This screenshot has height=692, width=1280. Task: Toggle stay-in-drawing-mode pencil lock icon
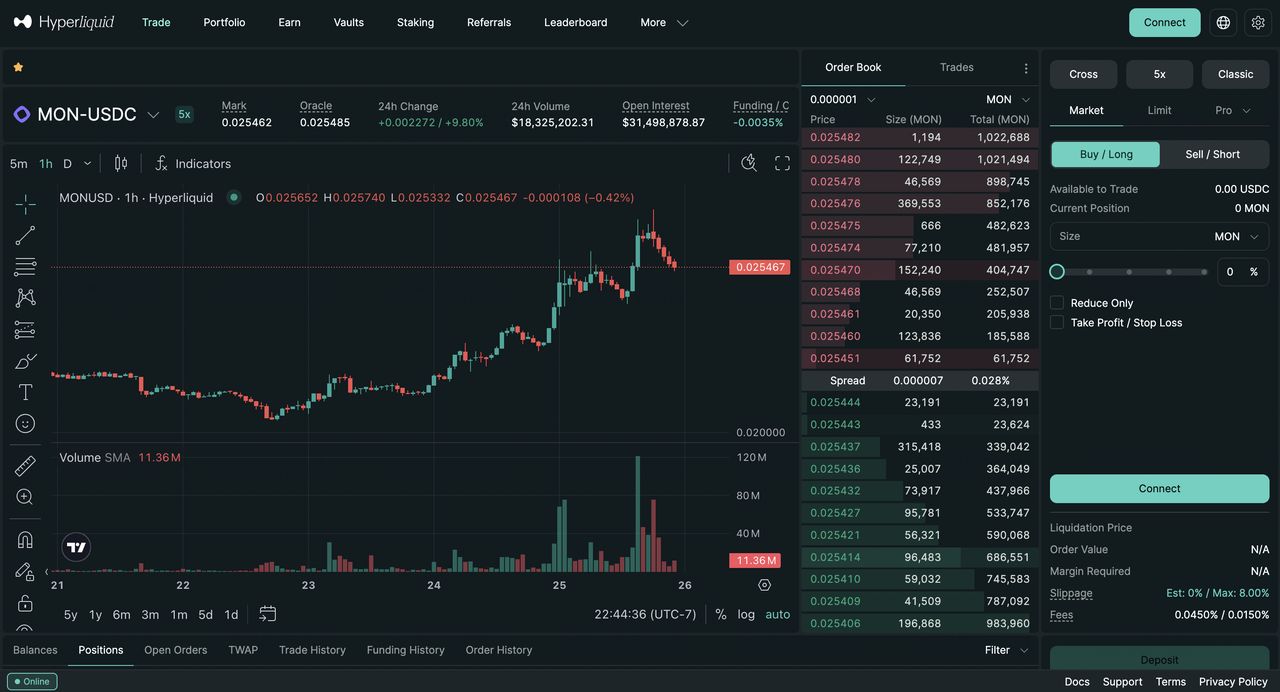pyautogui.click(x=26, y=572)
